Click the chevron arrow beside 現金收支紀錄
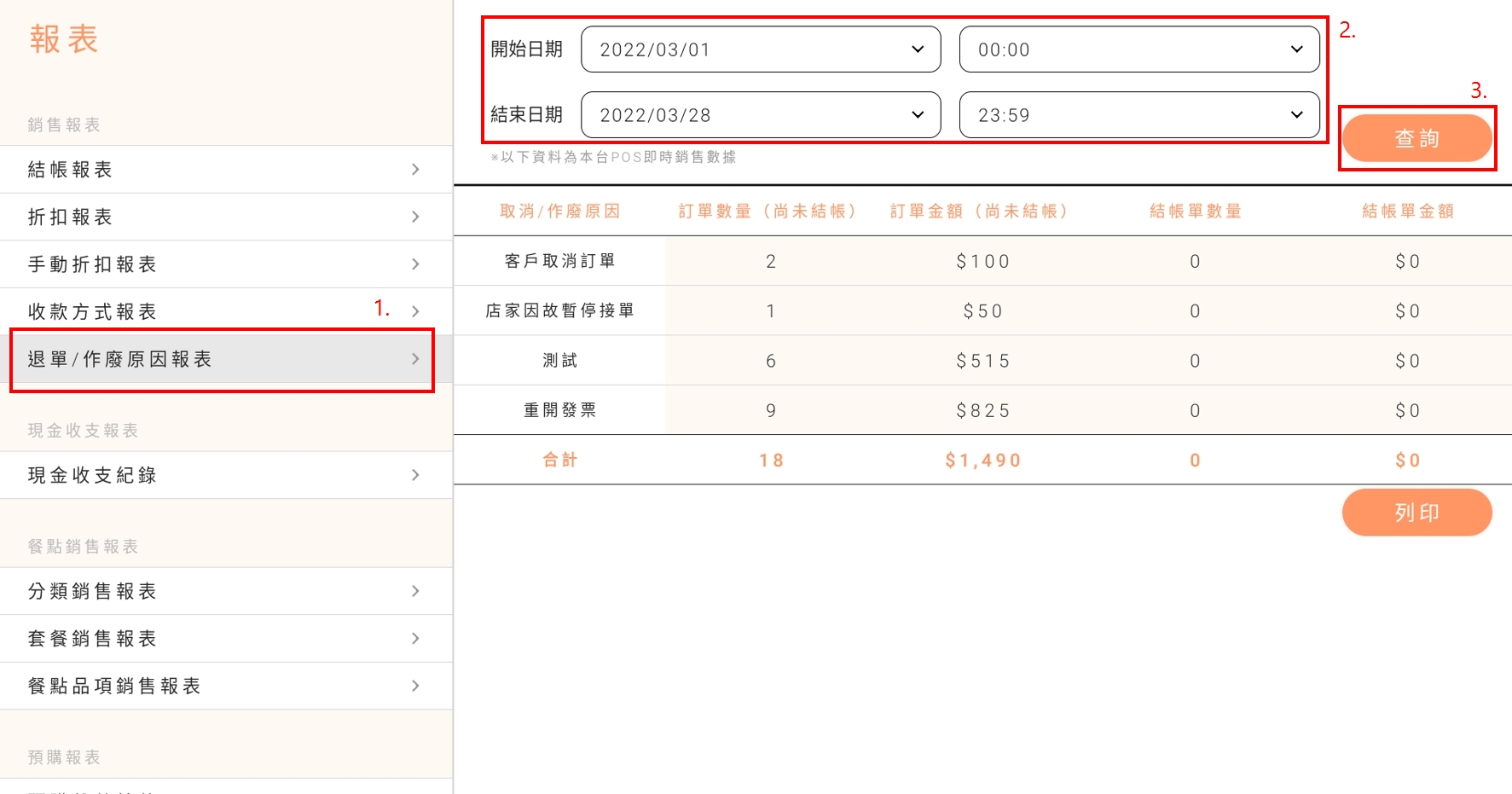The height and width of the screenshot is (794, 1512). coord(415,475)
